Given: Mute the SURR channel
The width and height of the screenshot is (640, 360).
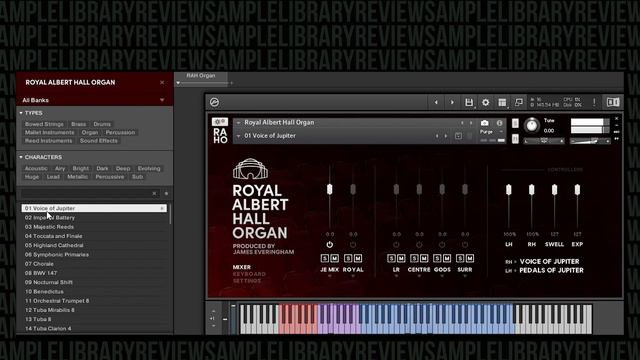Looking at the screenshot, I should 470,258.
